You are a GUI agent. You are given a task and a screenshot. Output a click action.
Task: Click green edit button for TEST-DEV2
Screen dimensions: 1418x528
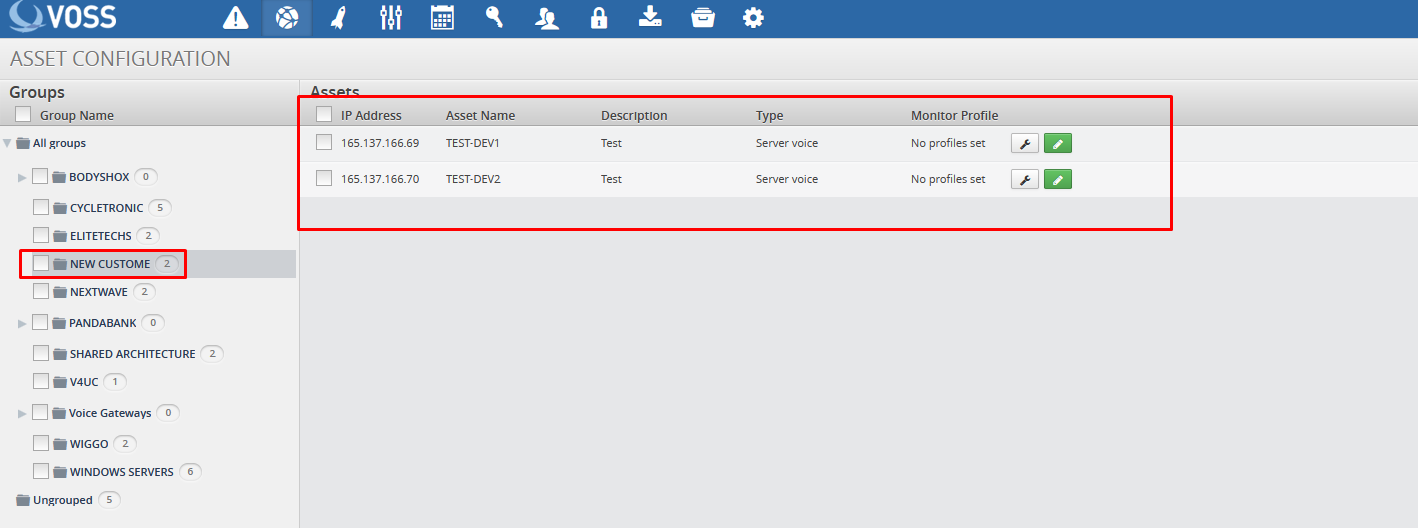tap(1058, 179)
